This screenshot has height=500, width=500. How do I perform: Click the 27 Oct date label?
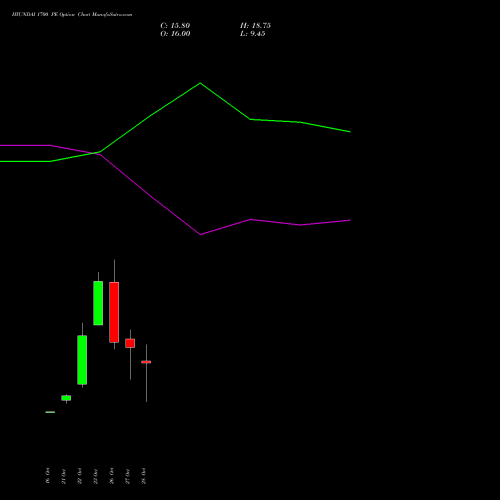[127, 476]
